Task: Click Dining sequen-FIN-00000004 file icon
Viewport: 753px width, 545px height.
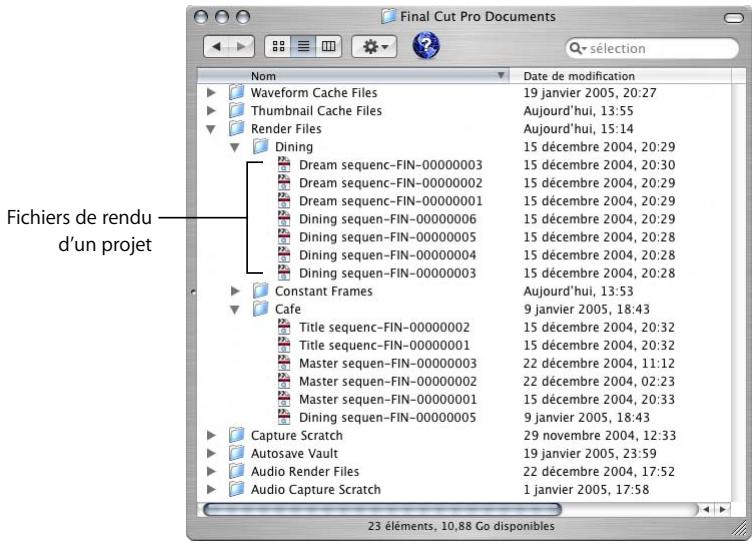Action: pos(284,254)
